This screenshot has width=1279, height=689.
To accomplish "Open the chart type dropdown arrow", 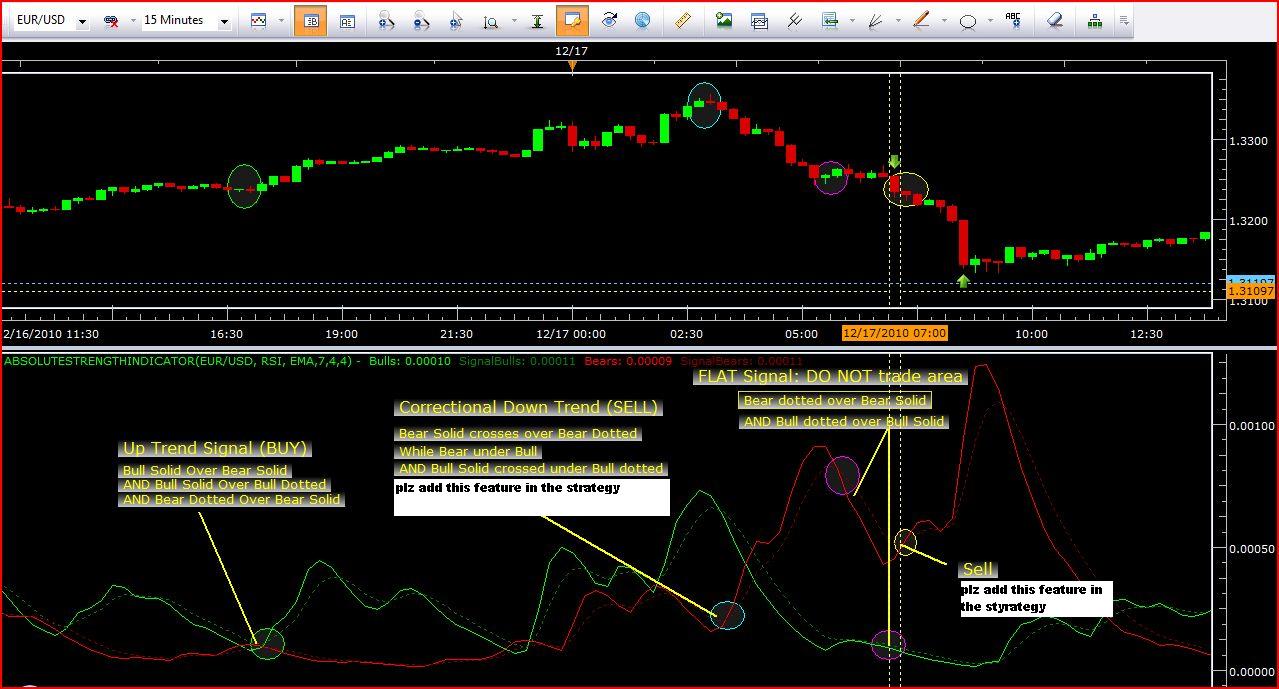I will pyautogui.click(x=281, y=21).
